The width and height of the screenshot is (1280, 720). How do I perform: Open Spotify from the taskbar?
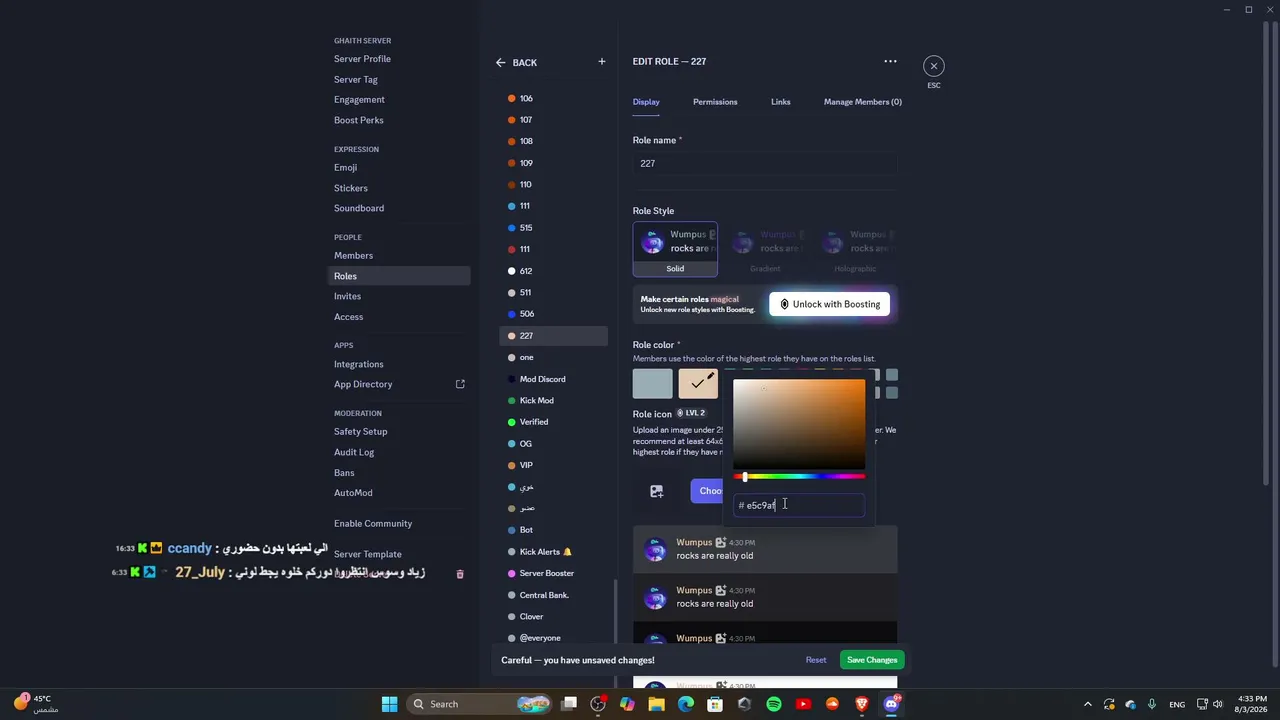point(774,704)
